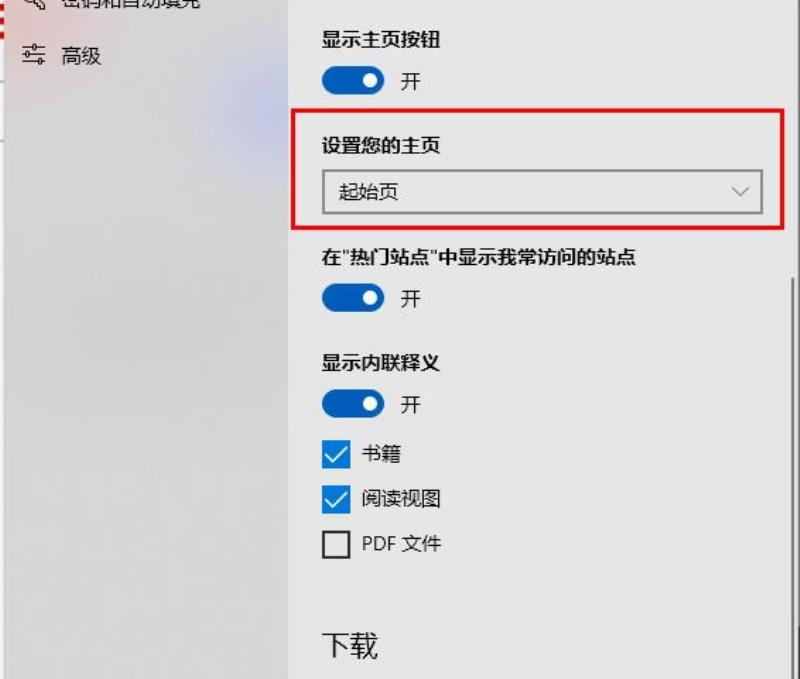Viewport: 800px width, 679px height.
Task: Toggle the 显示内联释义 switch off
Action: click(x=353, y=404)
